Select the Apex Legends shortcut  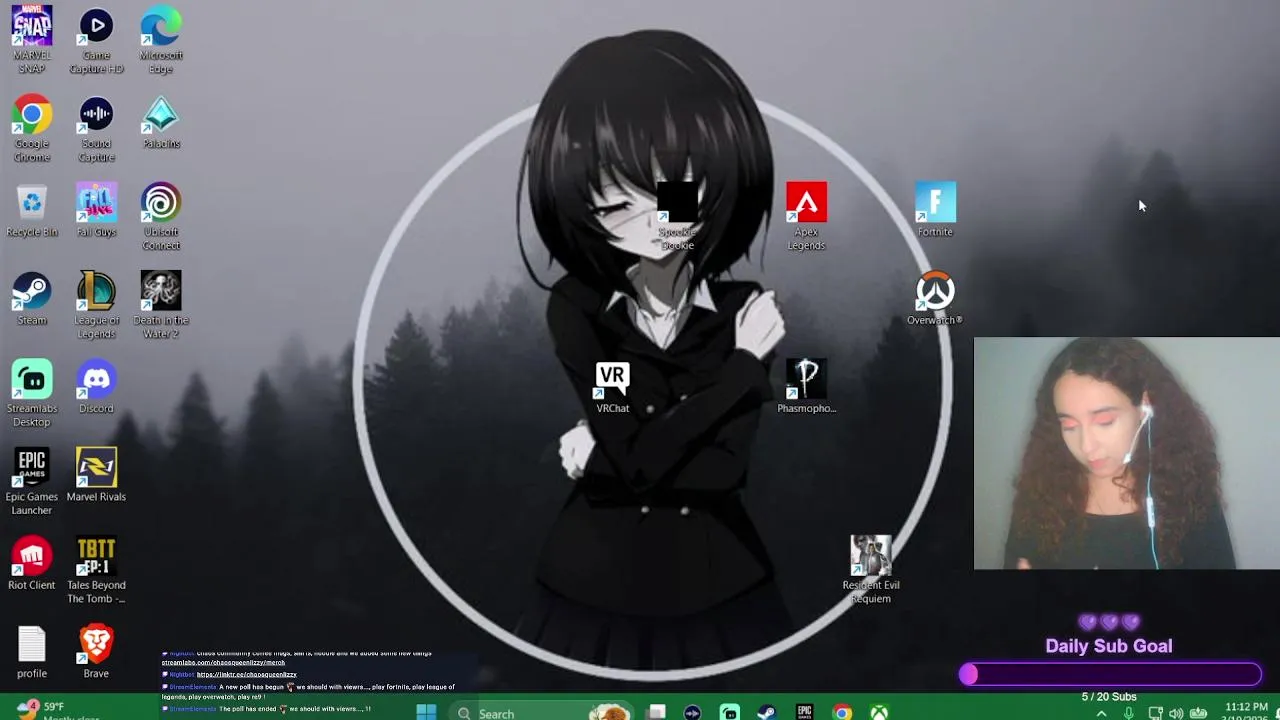click(x=806, y=216)
